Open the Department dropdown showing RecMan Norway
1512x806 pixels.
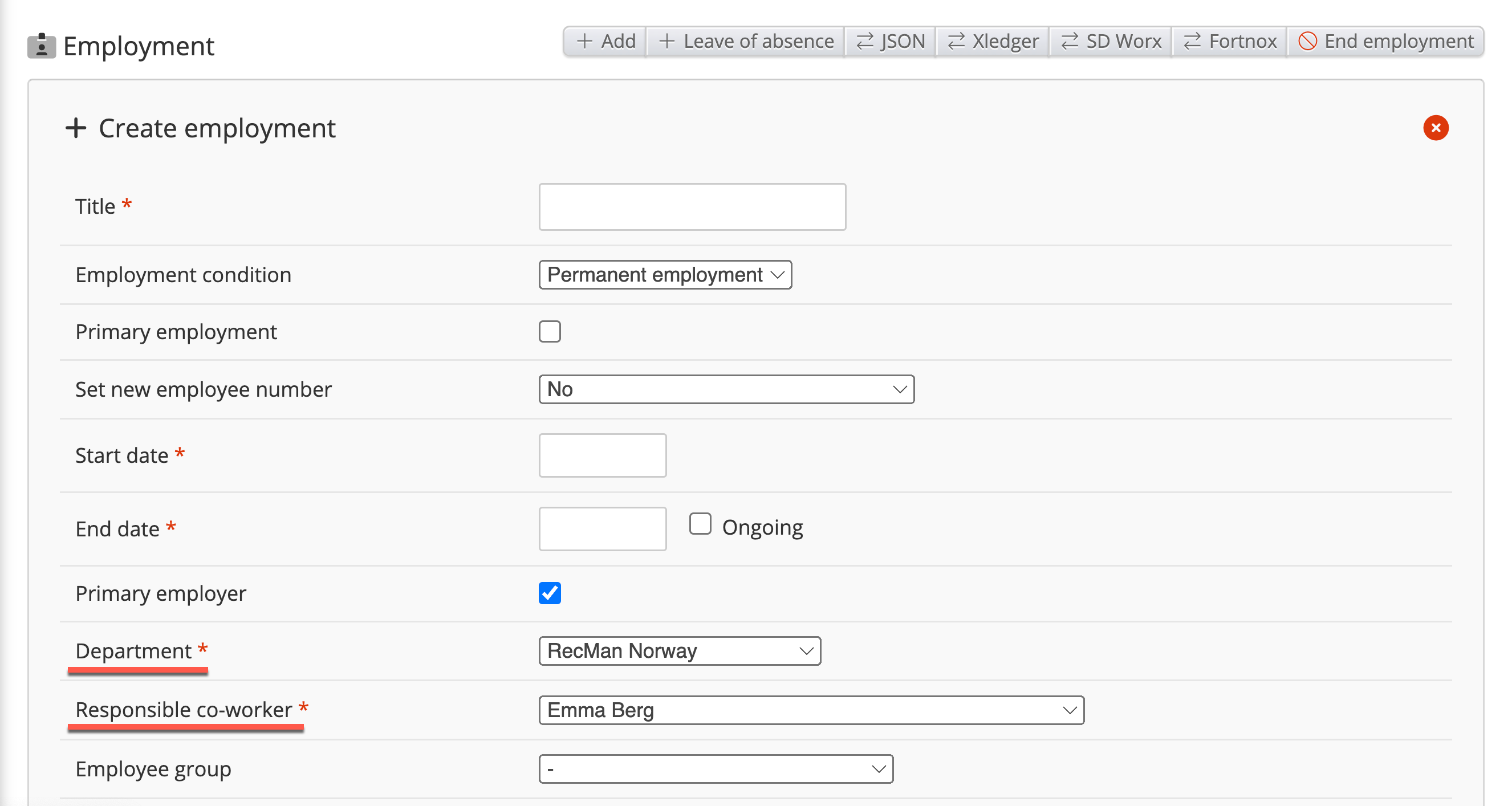679,651
